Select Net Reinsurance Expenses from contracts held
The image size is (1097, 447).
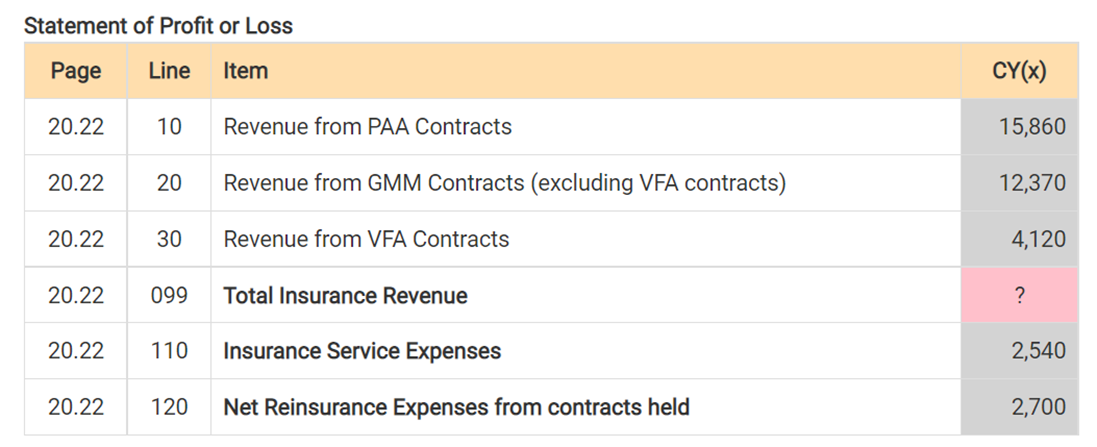pyautogui.click(x=456, y=406)
